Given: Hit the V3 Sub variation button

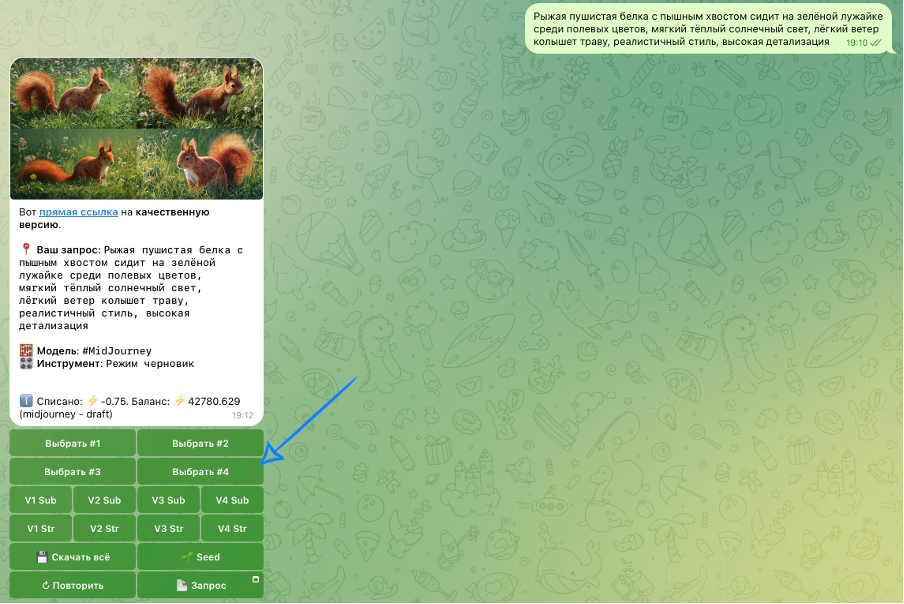Looking at the screenshot, I should click(168, 500).
